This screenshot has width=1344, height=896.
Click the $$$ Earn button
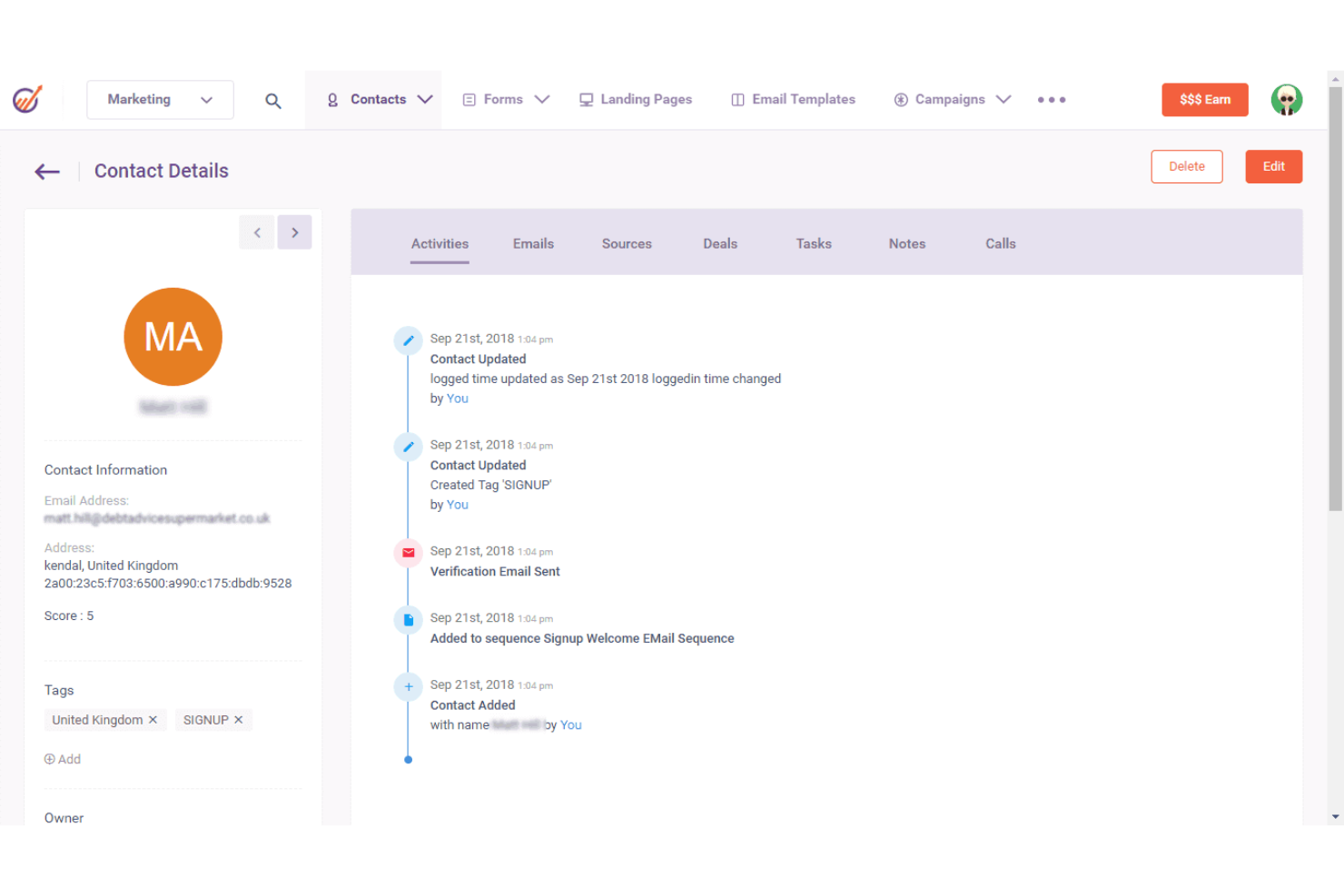pos(1204,100)
